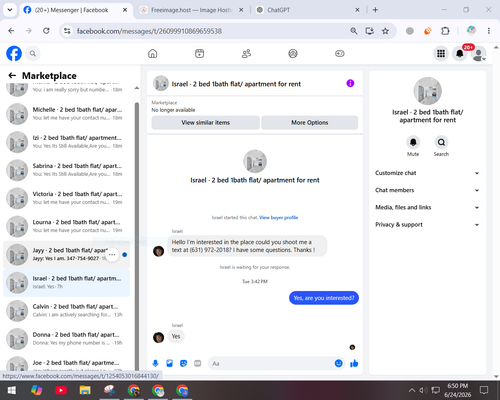This screenshot has height=400, width=500.
Task: Open the emoji picker in message box
Action: (338, 363)
